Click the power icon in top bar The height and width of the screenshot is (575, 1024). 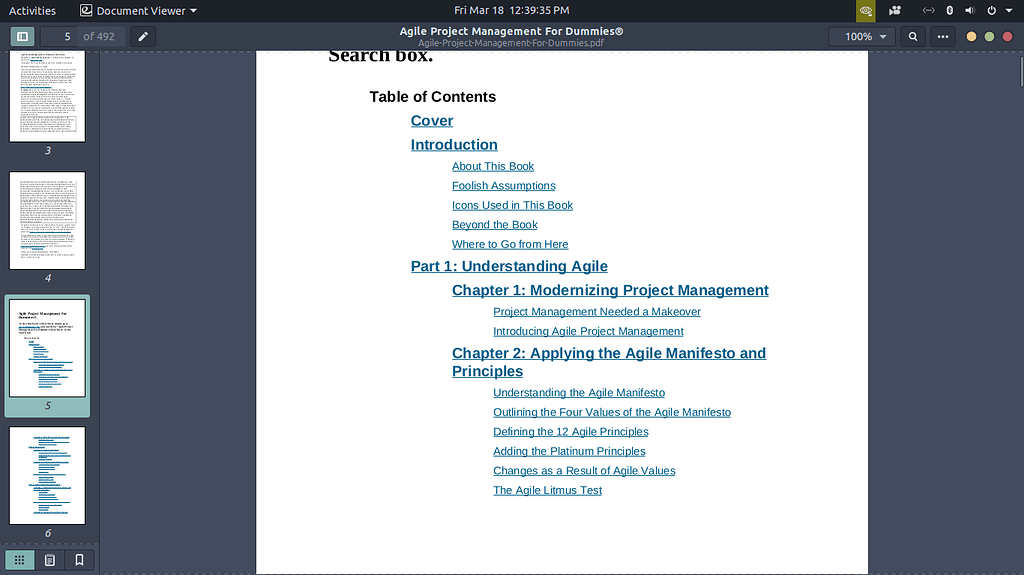click(x=991, y=10)
